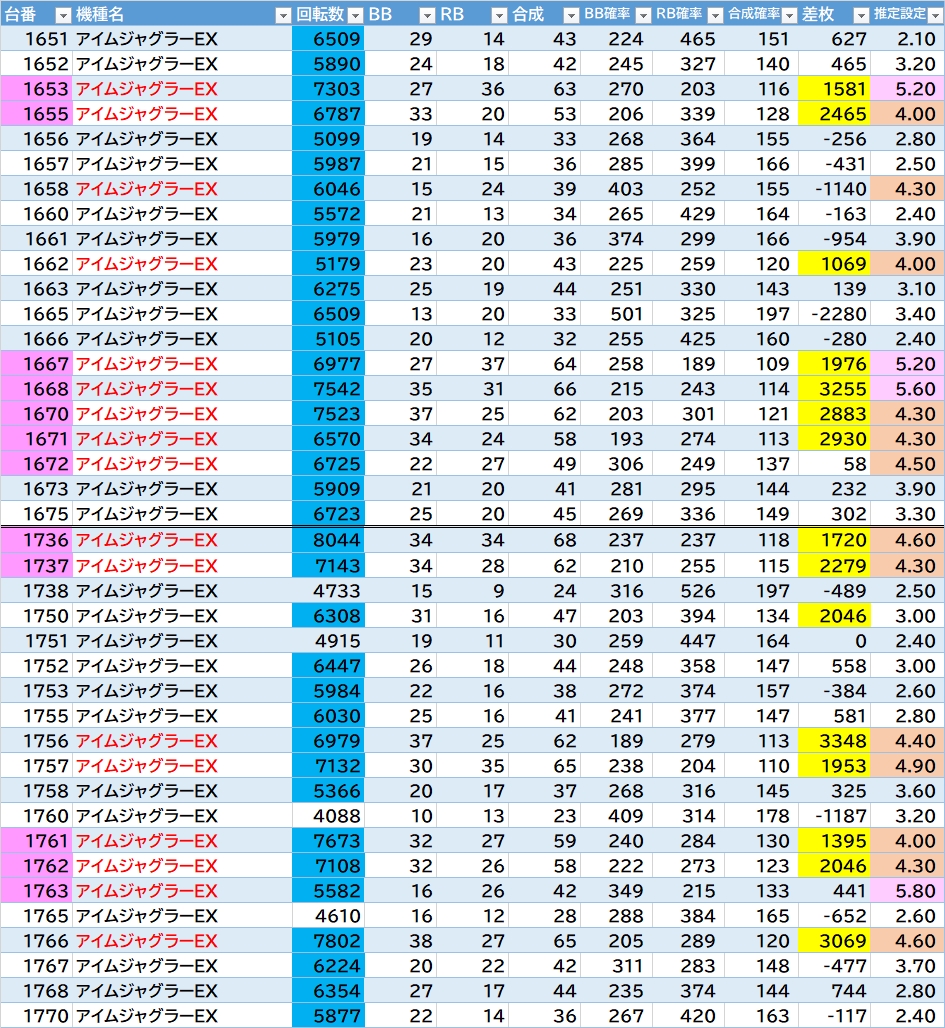The width and height of the screenshot is (945, 1028).
Task: Click the yellow 2046 cell in row 1750
Action: click(834, 616)
